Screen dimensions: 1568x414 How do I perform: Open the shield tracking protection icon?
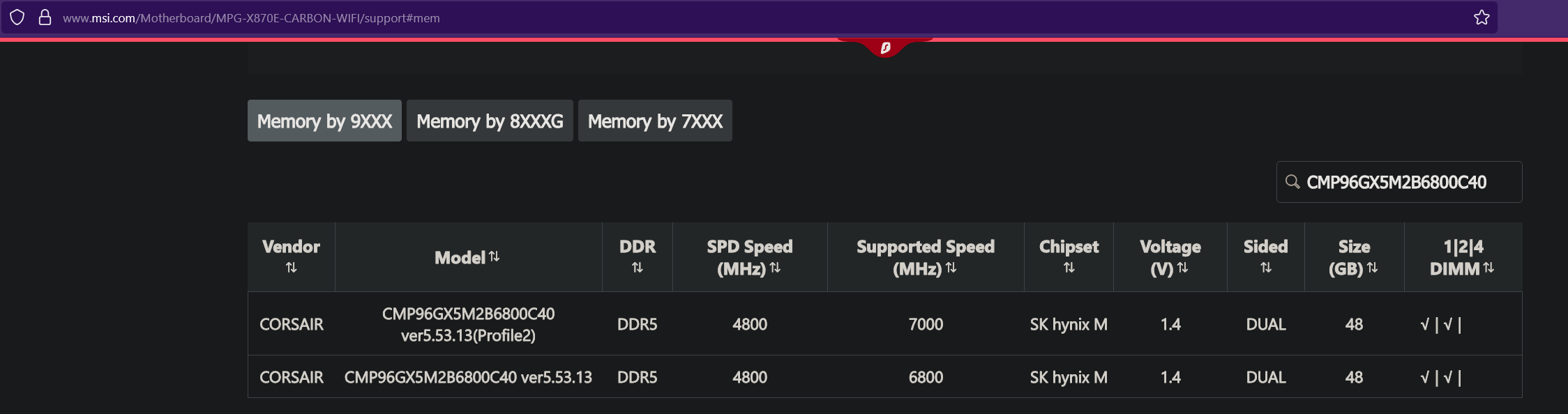(x=17, y=17)
